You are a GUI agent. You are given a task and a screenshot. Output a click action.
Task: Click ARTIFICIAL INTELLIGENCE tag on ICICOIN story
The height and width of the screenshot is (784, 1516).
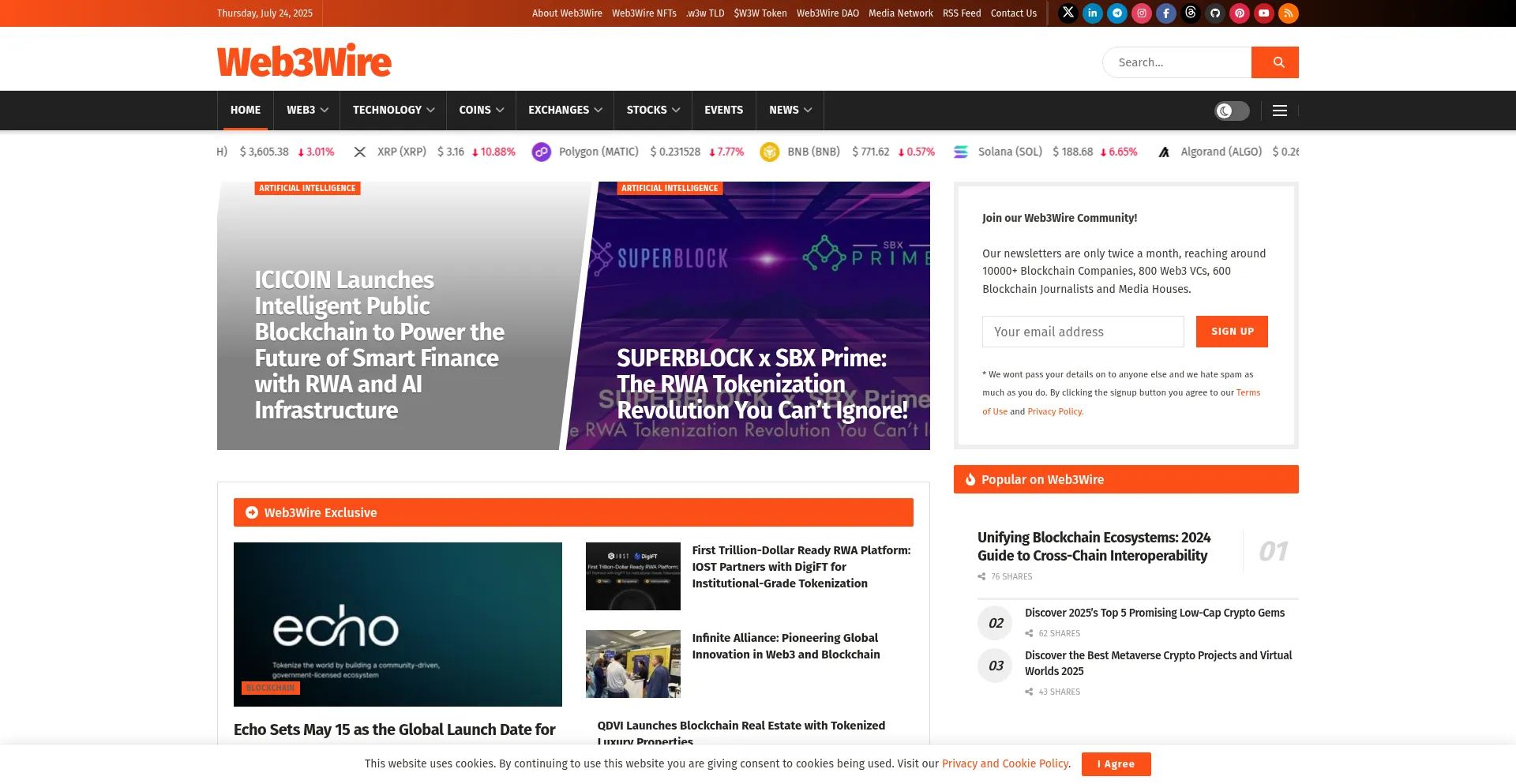coord(307,188)
